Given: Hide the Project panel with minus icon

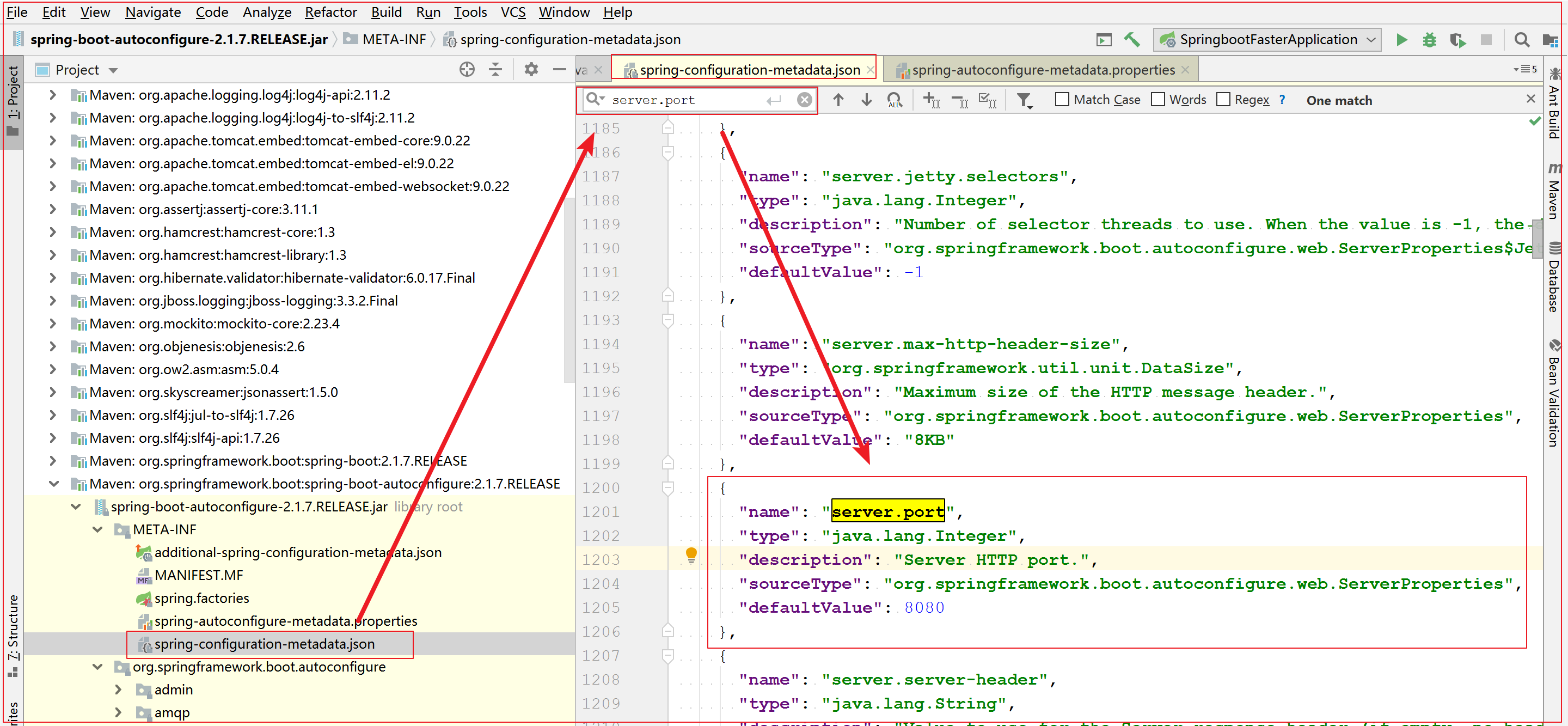Looking at the screenshot, I should pyautogui.click(x=559, y=70).
